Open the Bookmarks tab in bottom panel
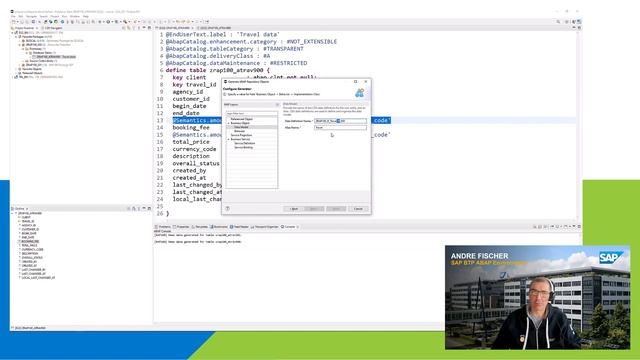640x360 pixels. tap(219, 227)
